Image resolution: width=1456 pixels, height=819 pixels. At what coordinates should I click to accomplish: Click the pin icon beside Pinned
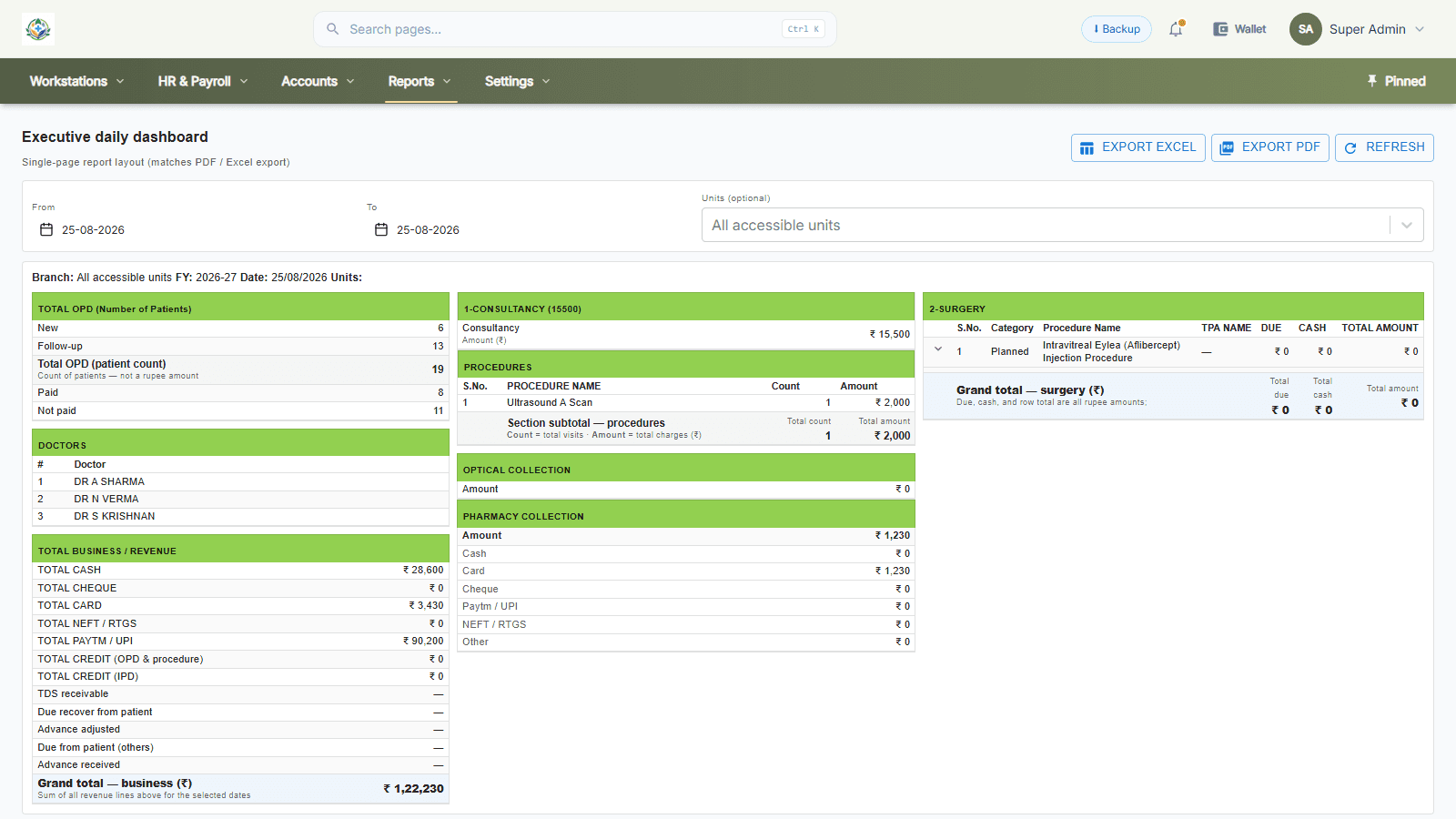coord(1372,81)
